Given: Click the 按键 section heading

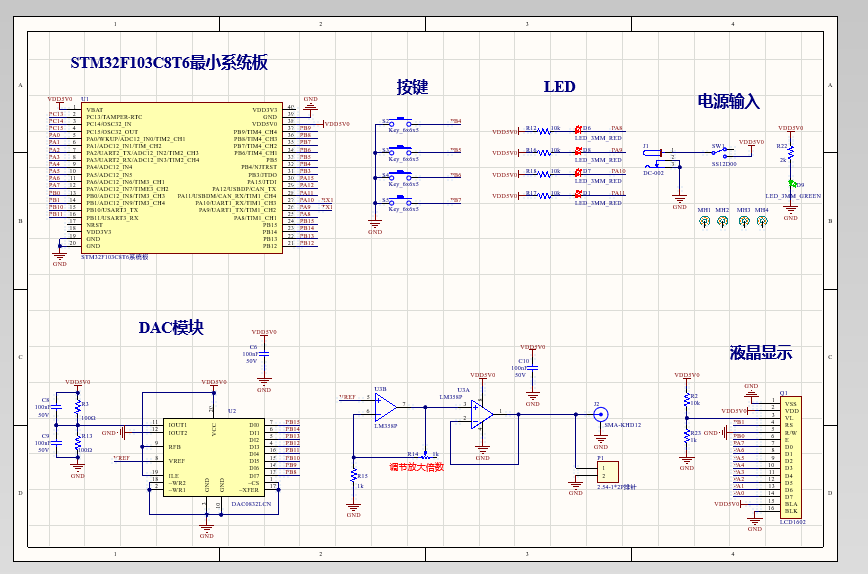Looking at the screenshot, I should (412, 87).
